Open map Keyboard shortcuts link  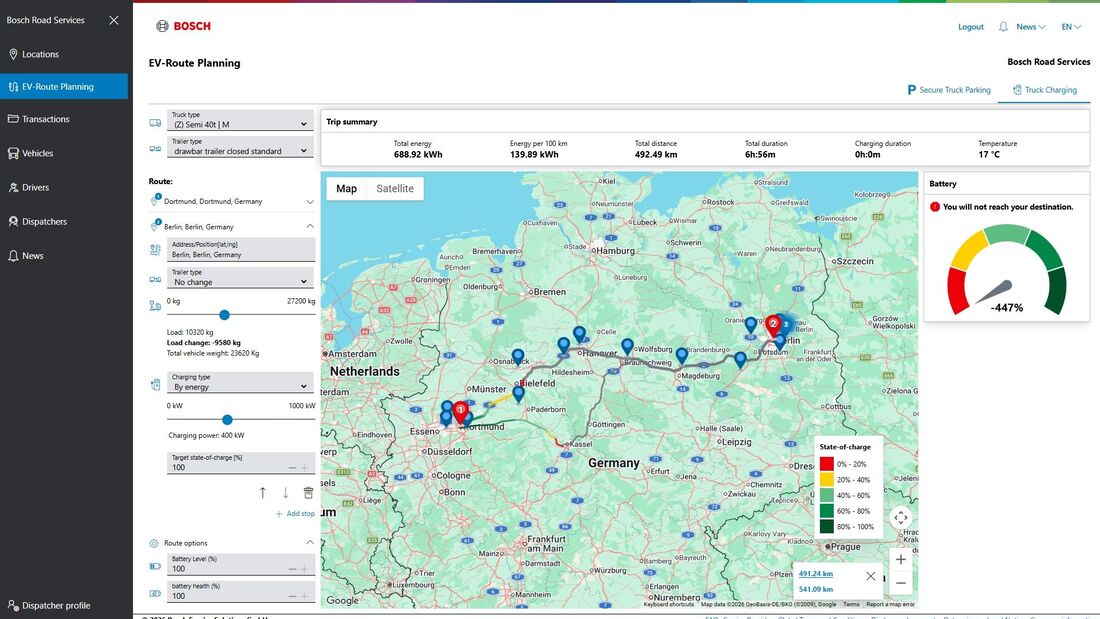coord(669,604)
